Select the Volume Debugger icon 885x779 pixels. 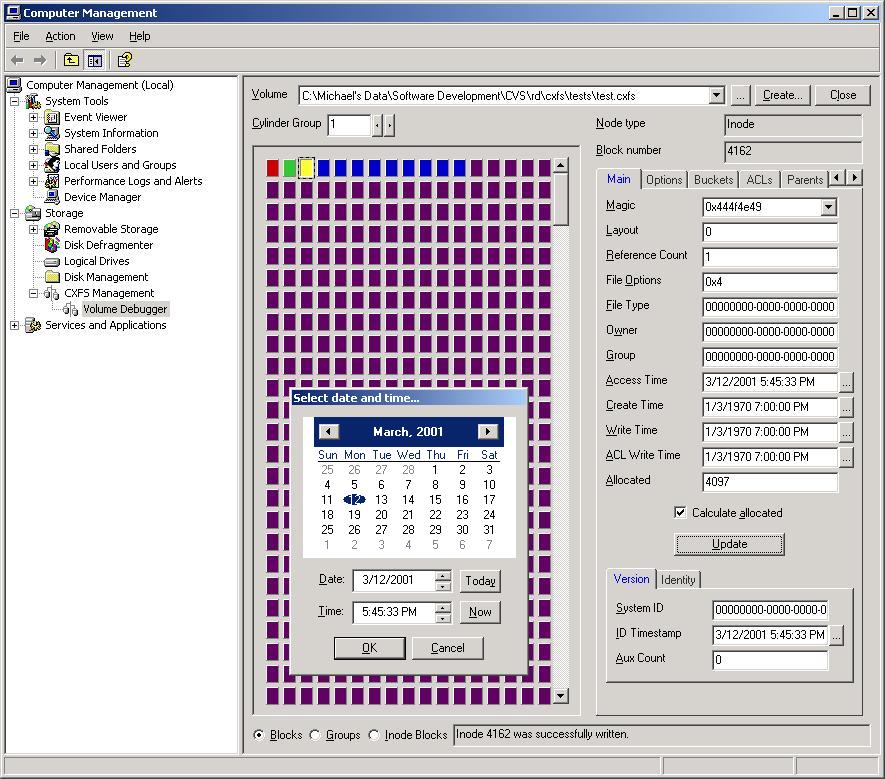(x=71, y=309)
